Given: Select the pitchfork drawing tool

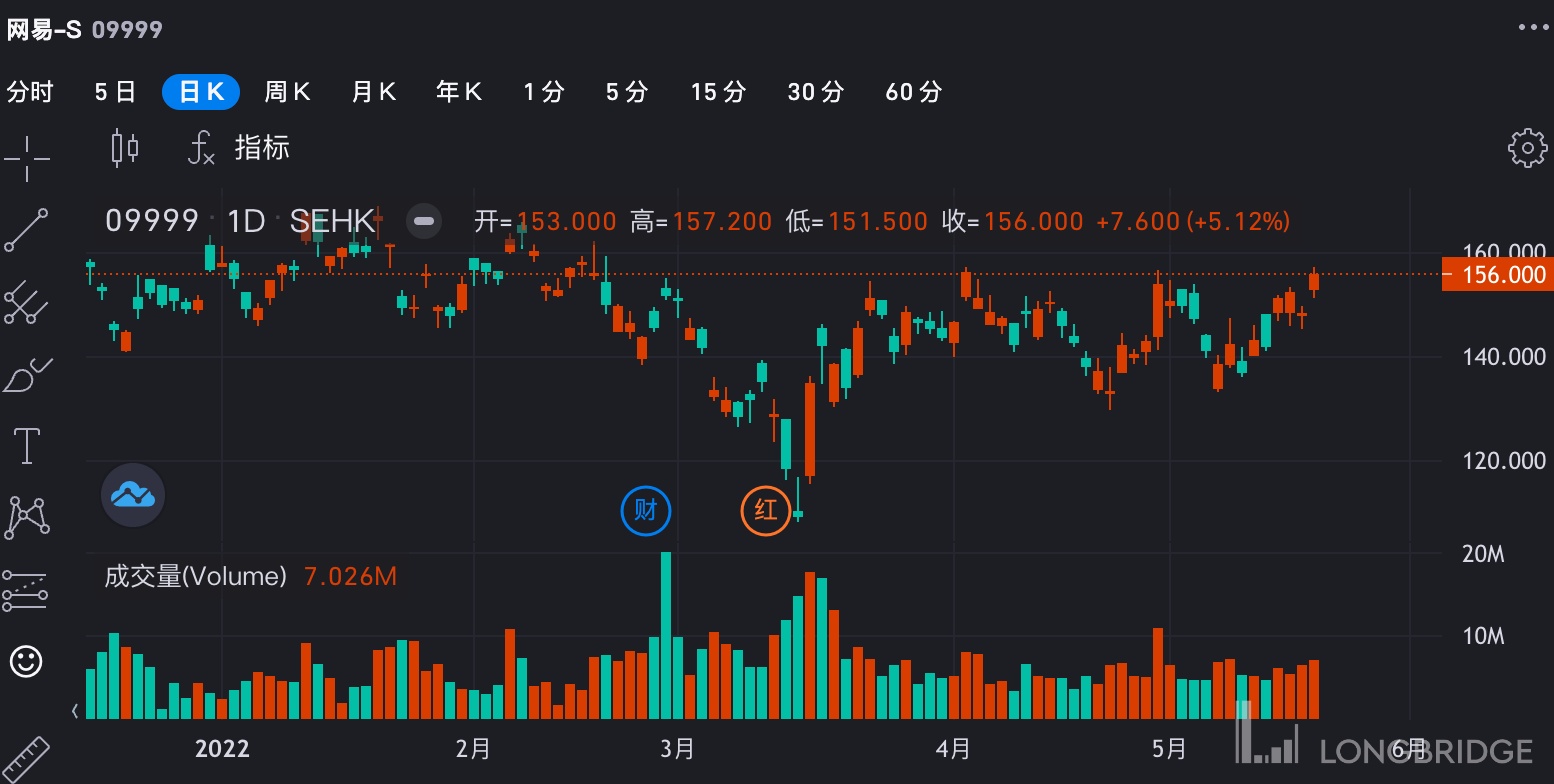Looking at the screenshot, I should [27, 302].
